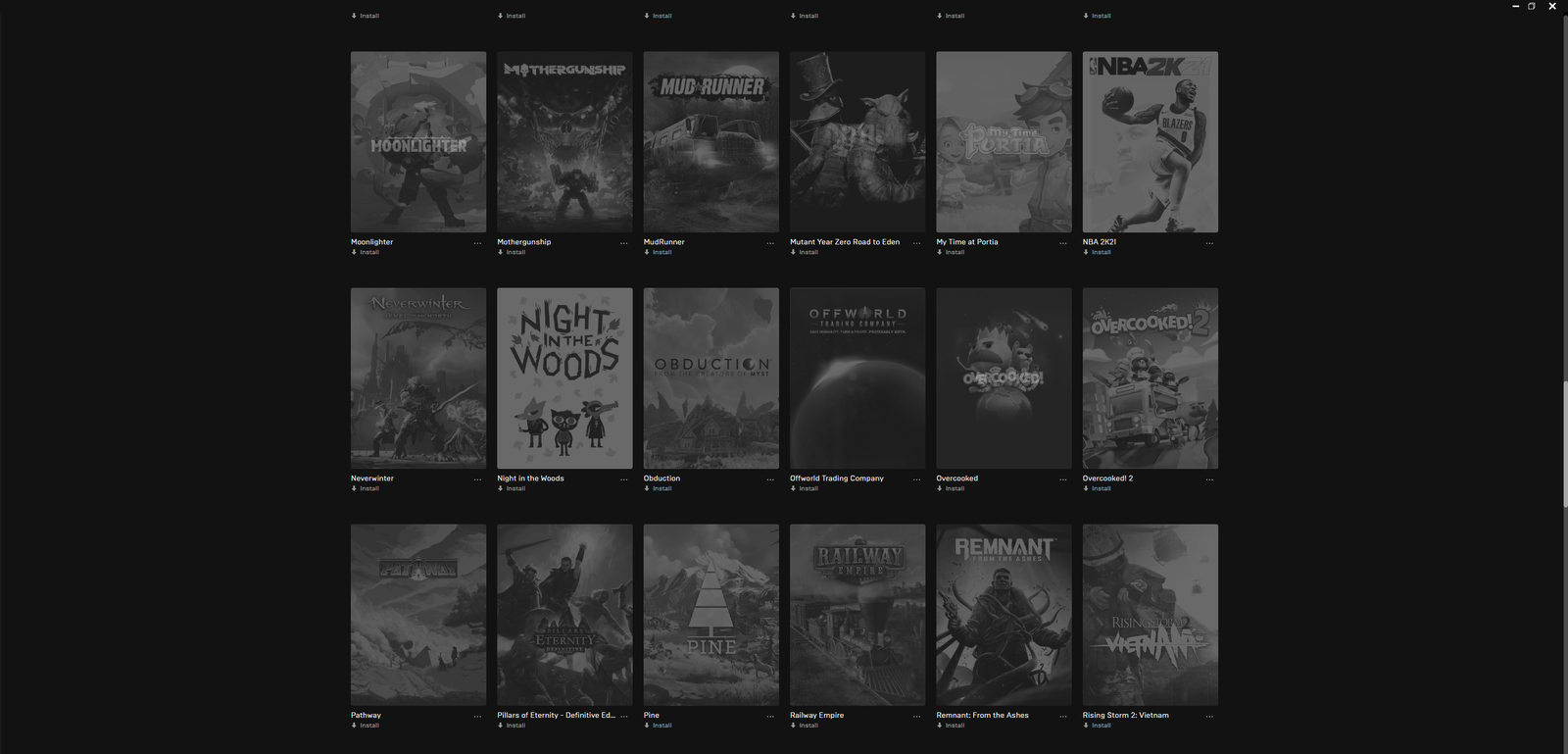Open the Moonlighter cover art
The image size is (1568, 754).
click(418, 142)
